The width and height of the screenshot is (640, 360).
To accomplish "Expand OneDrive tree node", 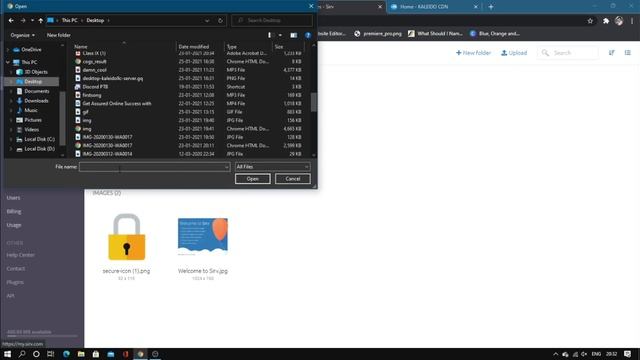I will (8, 49).
